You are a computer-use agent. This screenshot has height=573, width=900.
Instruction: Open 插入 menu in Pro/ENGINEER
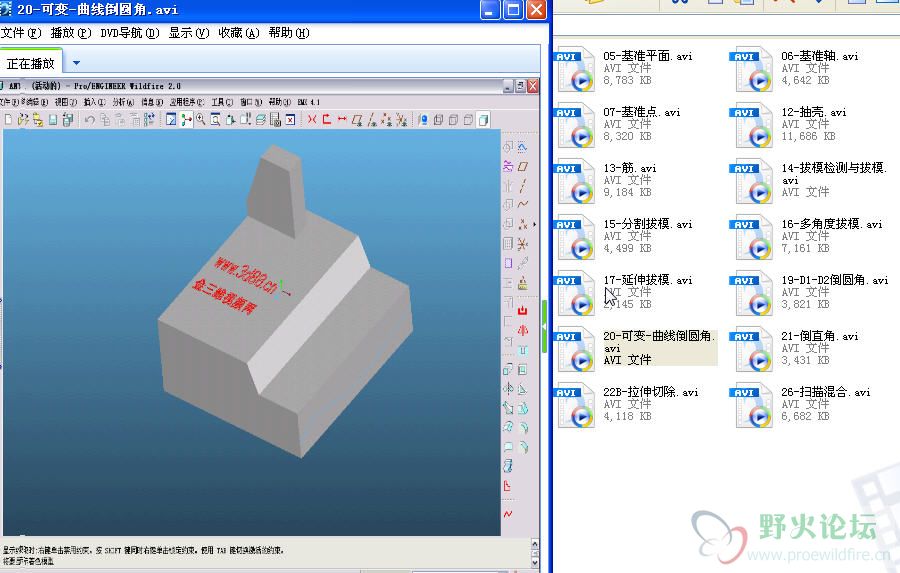94,102
